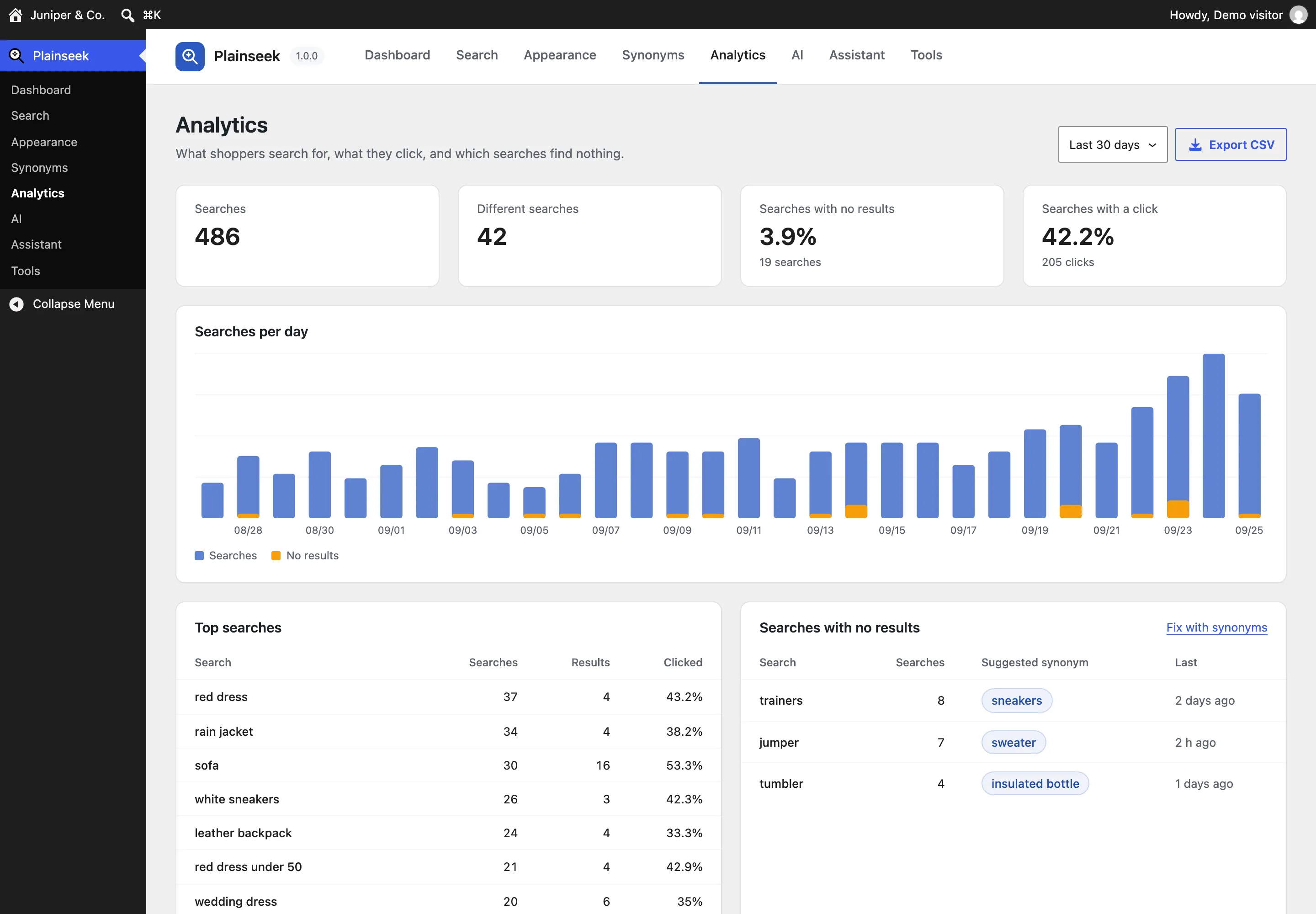Open search with the magnifier icon in admin bar
Screen dimensions: 1316x914
(x=127, y=15)
